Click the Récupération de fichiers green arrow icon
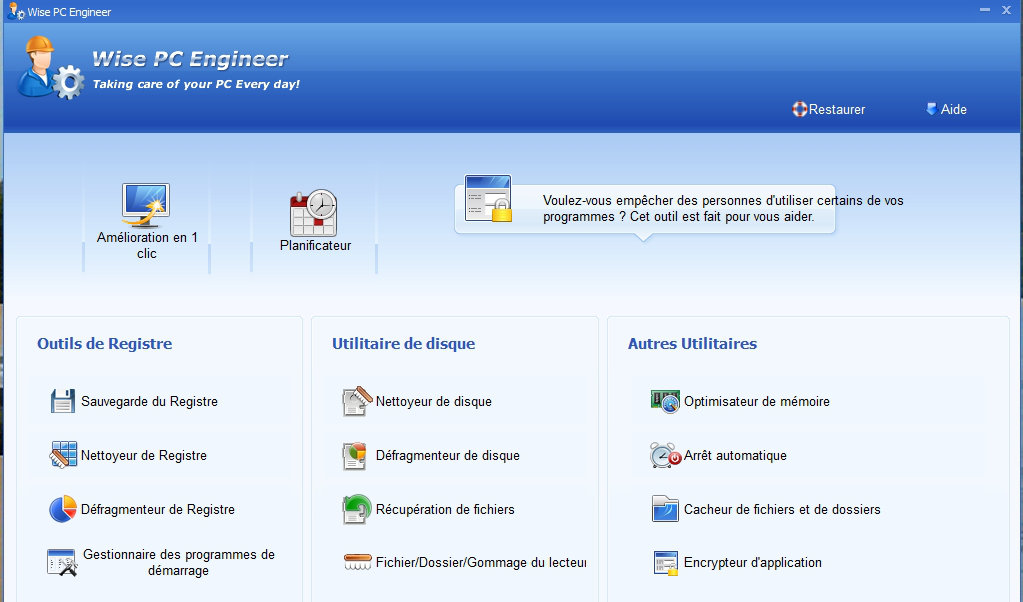Image resolution: width=1023 pixels, height=602 pixels. click(x=357, y=509)
